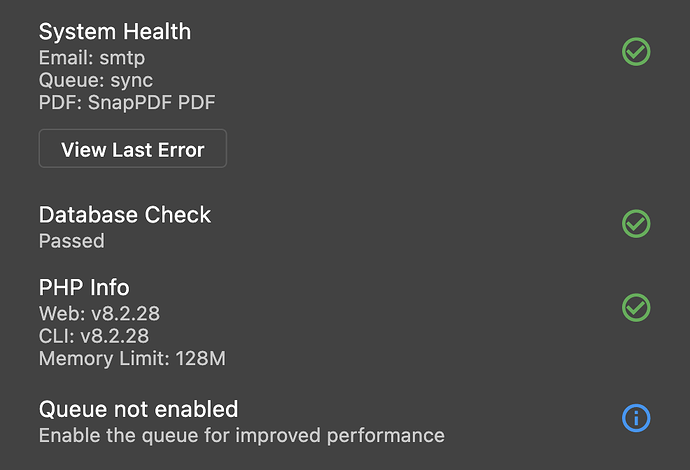Click the Queue not enabled heading
Viewport: 690px width, 470px height.
pos(138,409)
